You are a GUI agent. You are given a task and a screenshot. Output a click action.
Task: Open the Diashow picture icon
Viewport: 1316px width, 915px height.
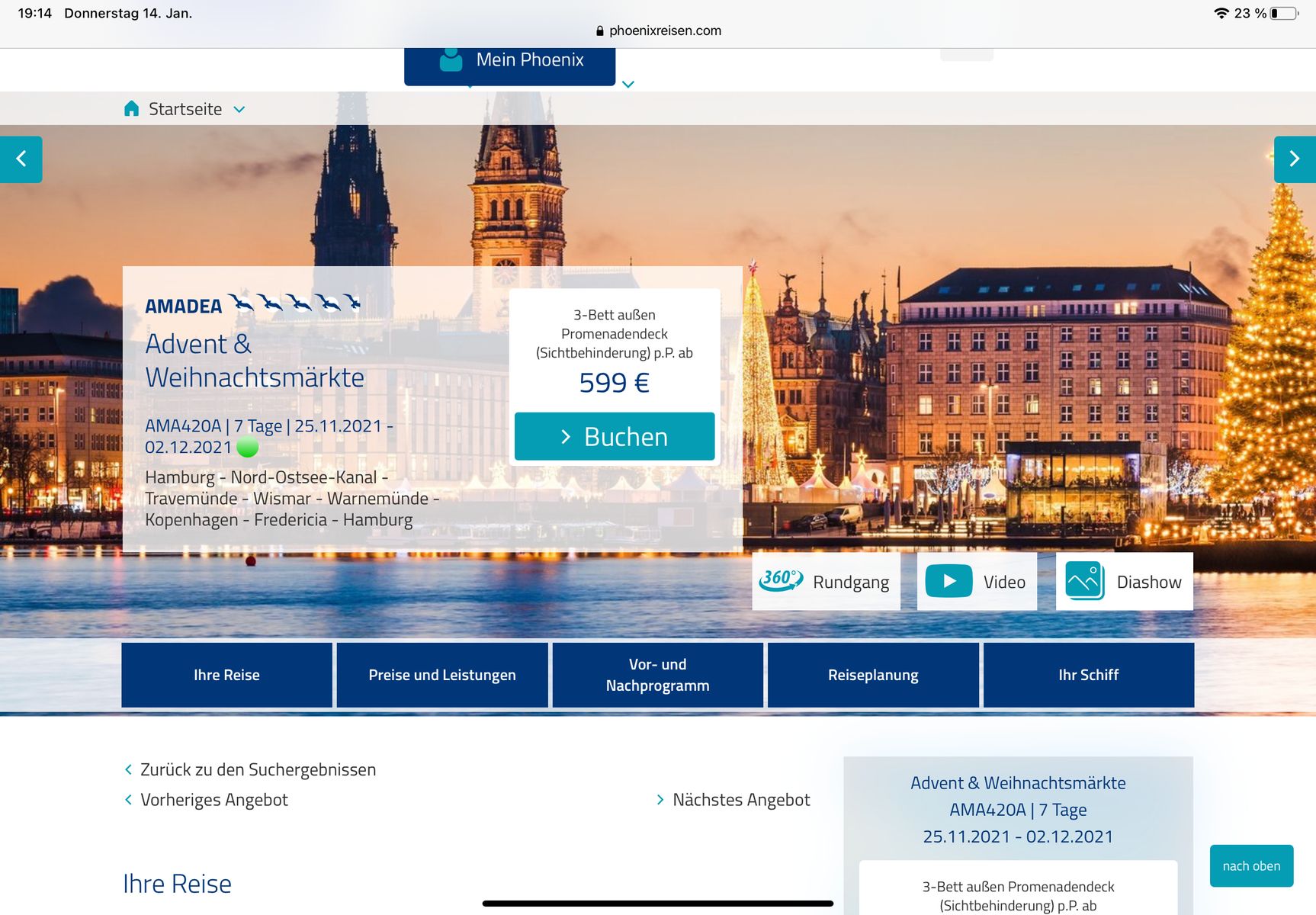tap(1084, 581)
